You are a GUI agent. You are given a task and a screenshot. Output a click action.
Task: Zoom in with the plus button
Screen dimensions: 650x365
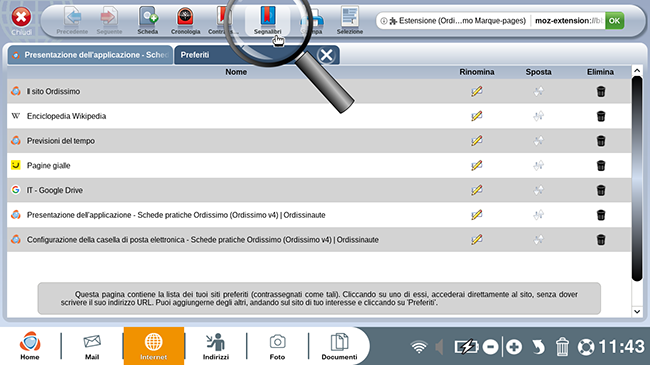[x=514, y=347]
